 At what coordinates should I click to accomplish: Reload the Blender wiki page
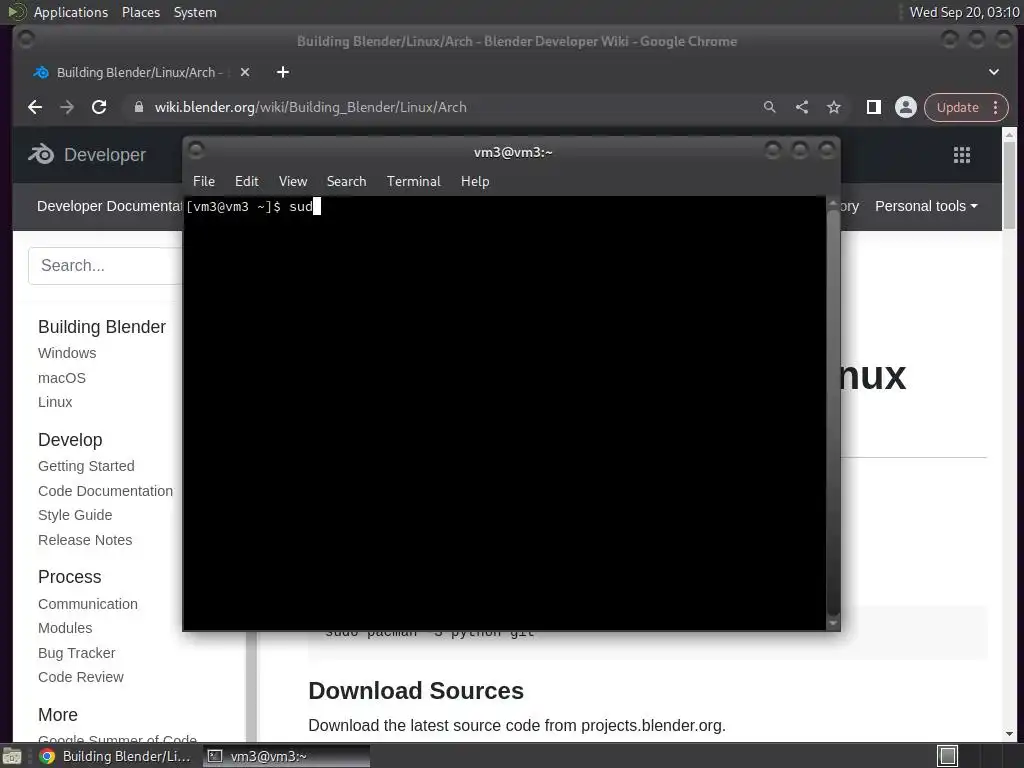tap(99, 107)
